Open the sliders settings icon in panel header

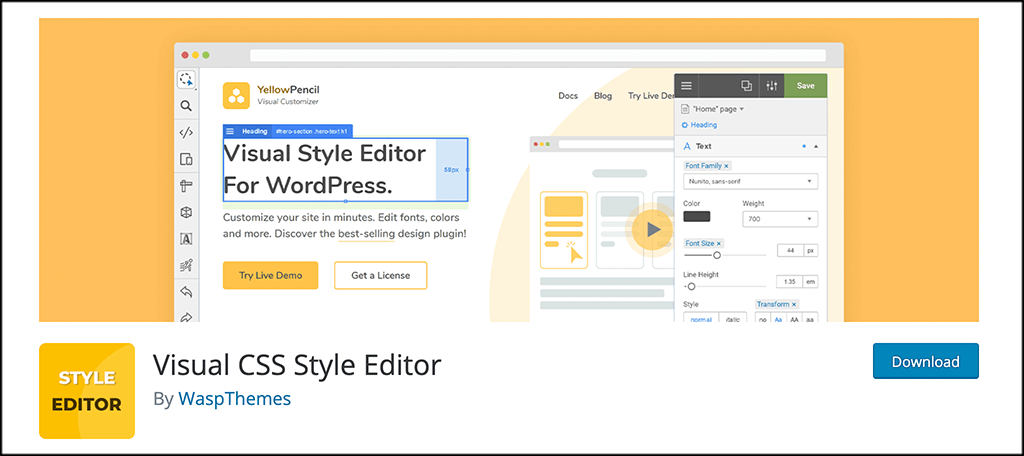(772, 86)
